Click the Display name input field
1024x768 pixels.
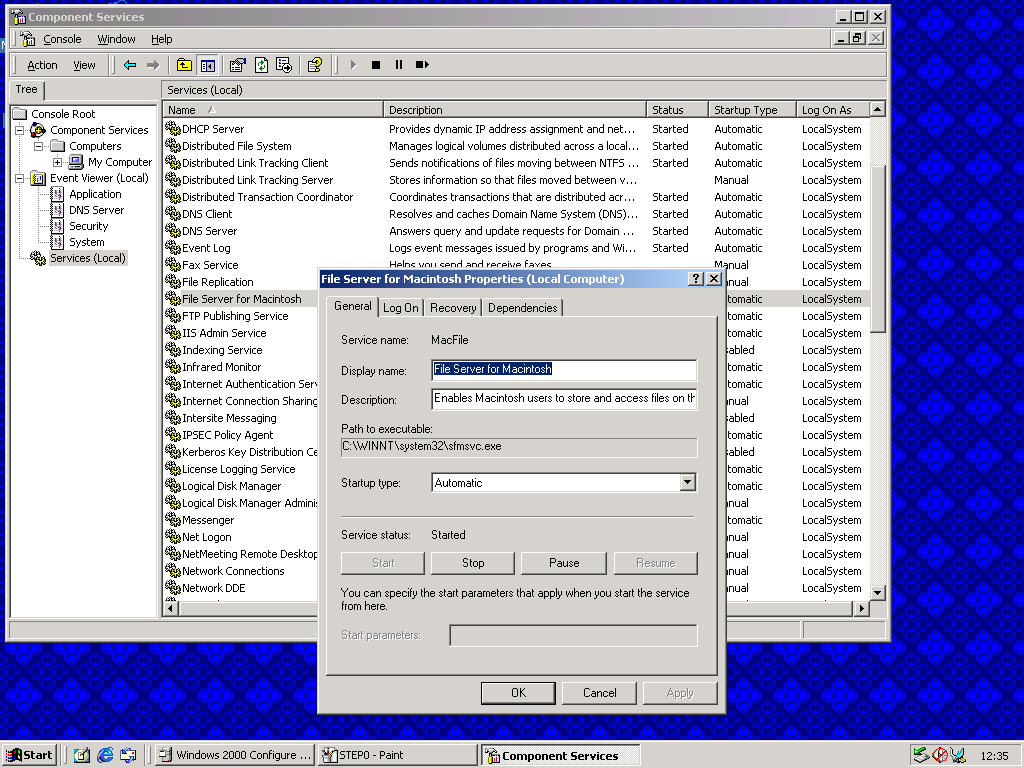(x=564, y=370)
